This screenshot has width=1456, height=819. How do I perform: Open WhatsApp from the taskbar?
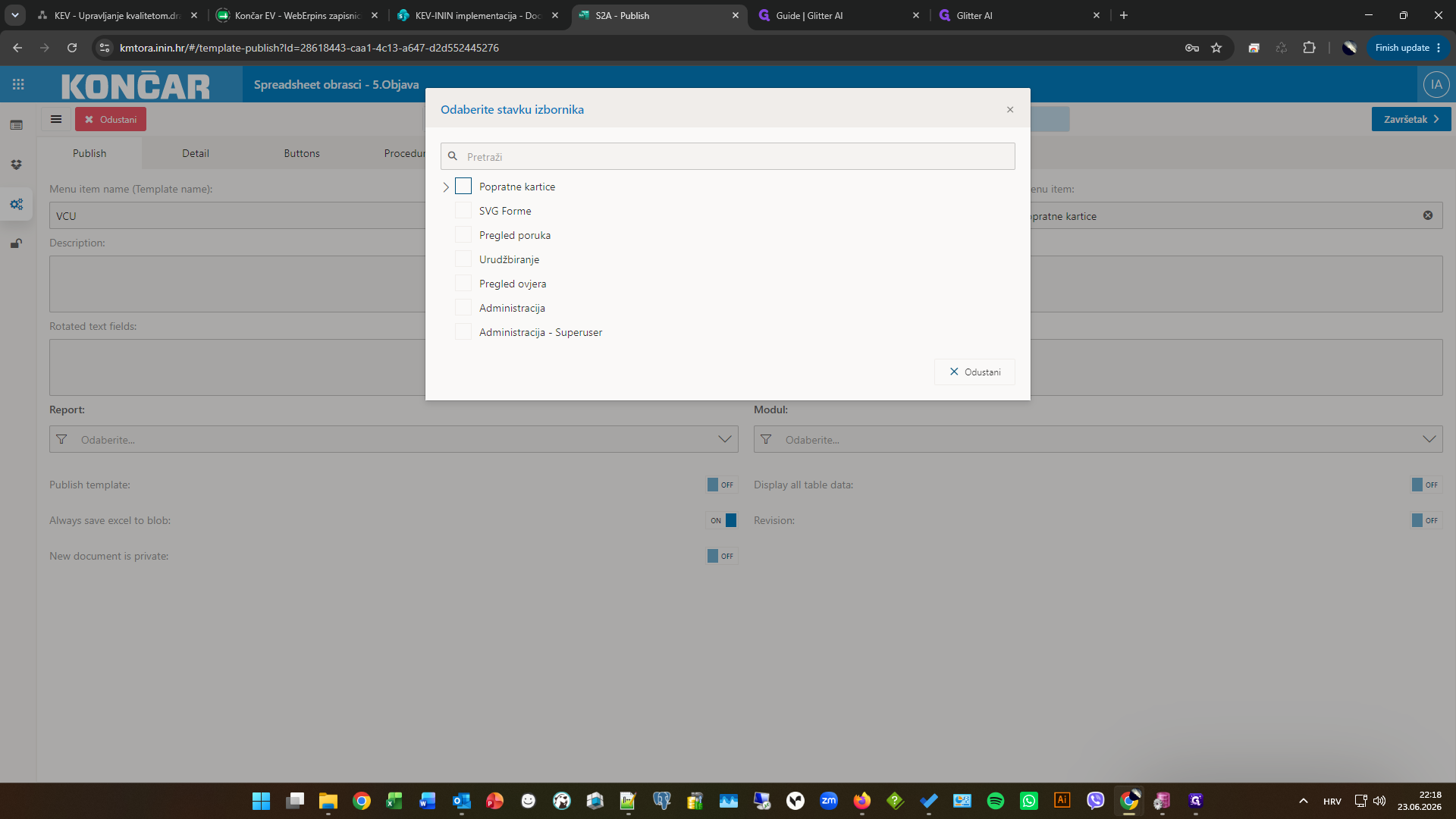tap(1029, 801)
